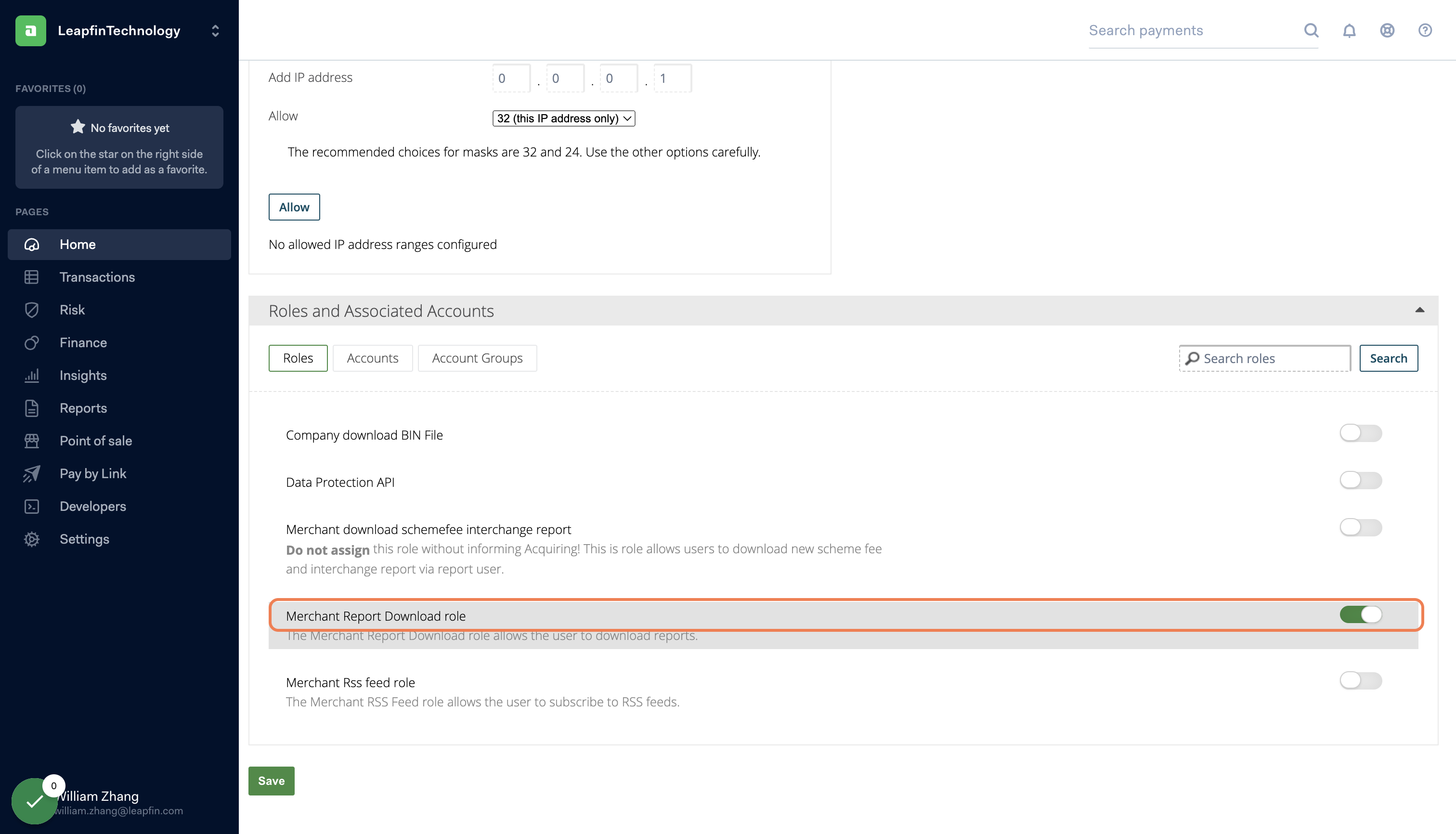Click the notifications bell icon
This screenshot has width=1456, height=834.
click(1349, 30)
